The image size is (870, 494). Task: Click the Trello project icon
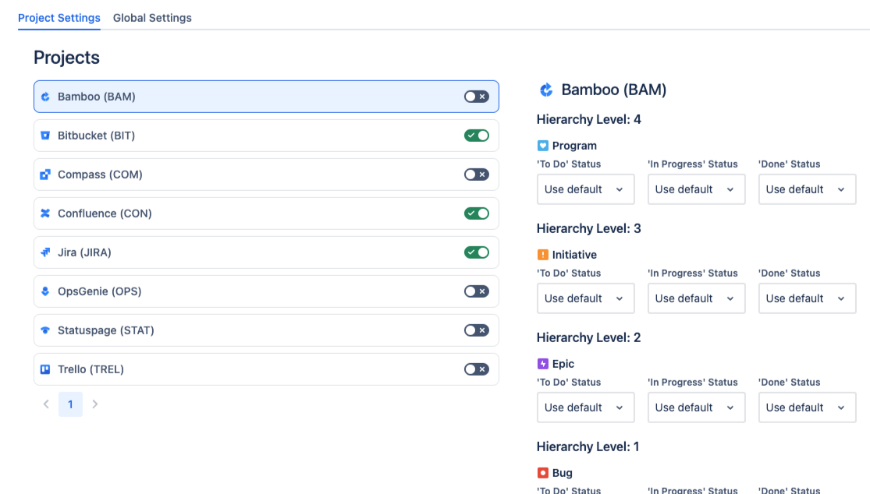tap(45, 370)
